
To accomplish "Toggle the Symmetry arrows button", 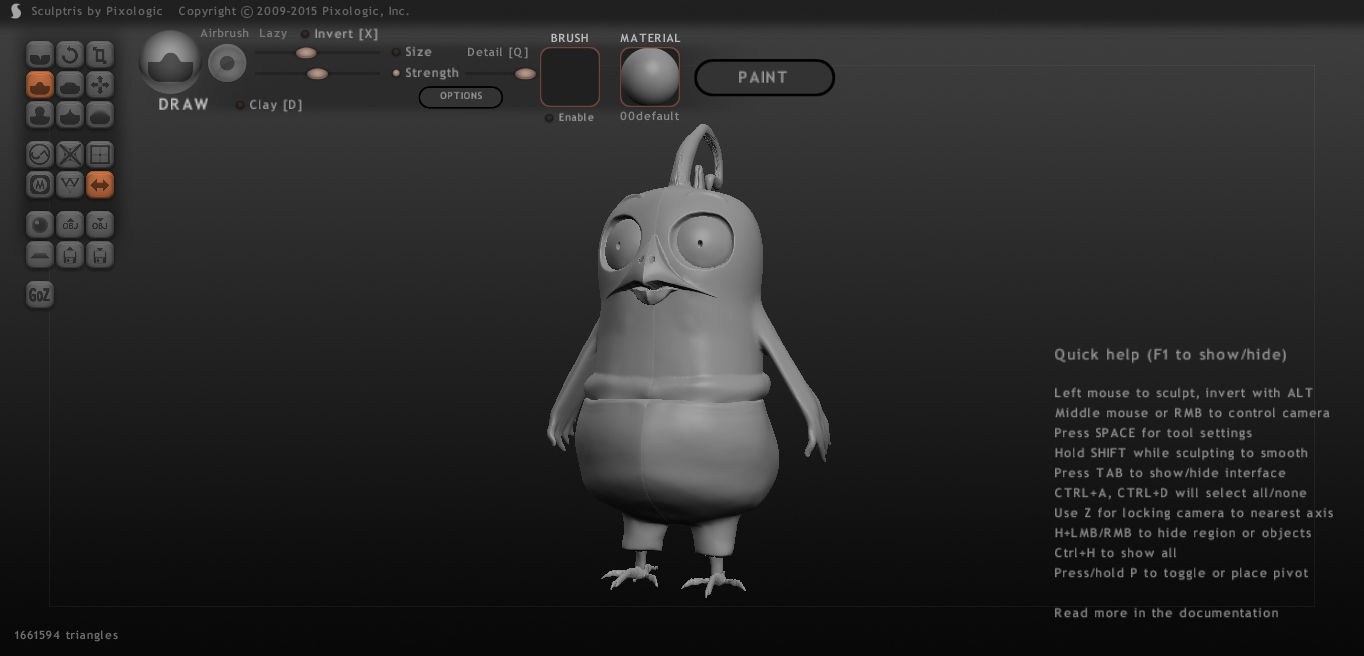I will 100,185.
